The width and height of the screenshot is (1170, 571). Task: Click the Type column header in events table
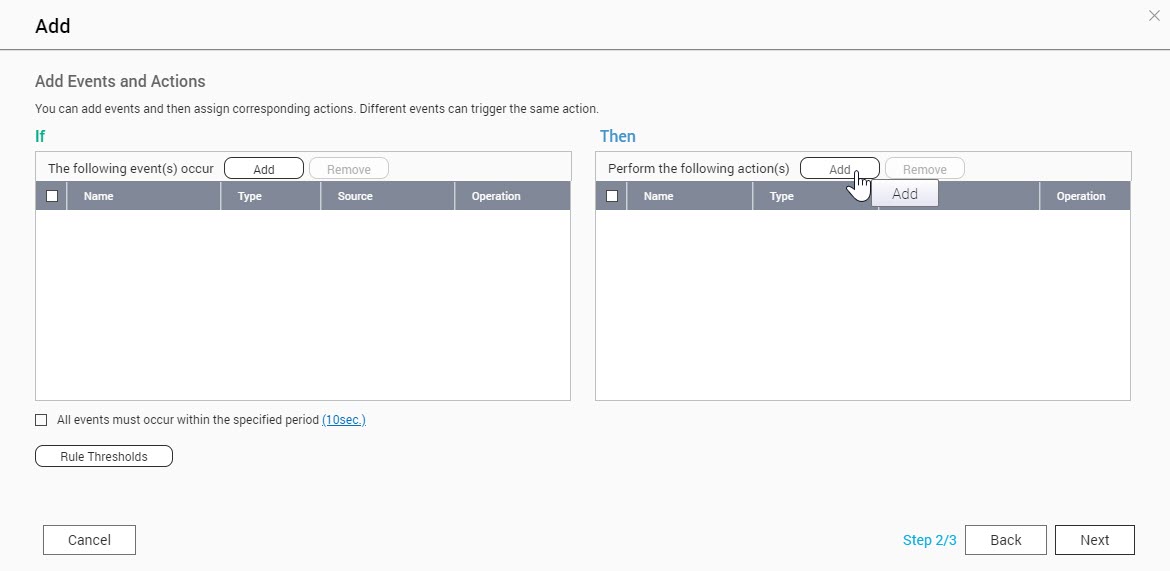click(x=250, y=196)
